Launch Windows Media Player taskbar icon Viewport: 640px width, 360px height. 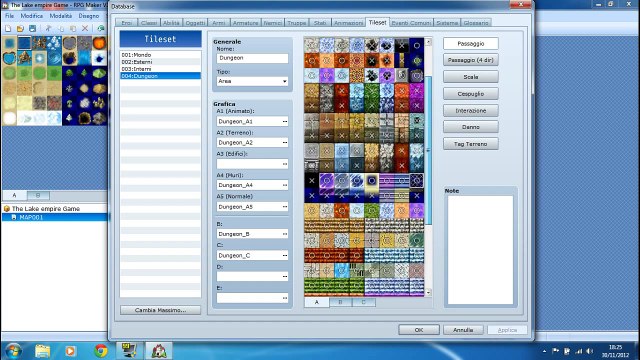pyautogui.click(x=70, y=351)
